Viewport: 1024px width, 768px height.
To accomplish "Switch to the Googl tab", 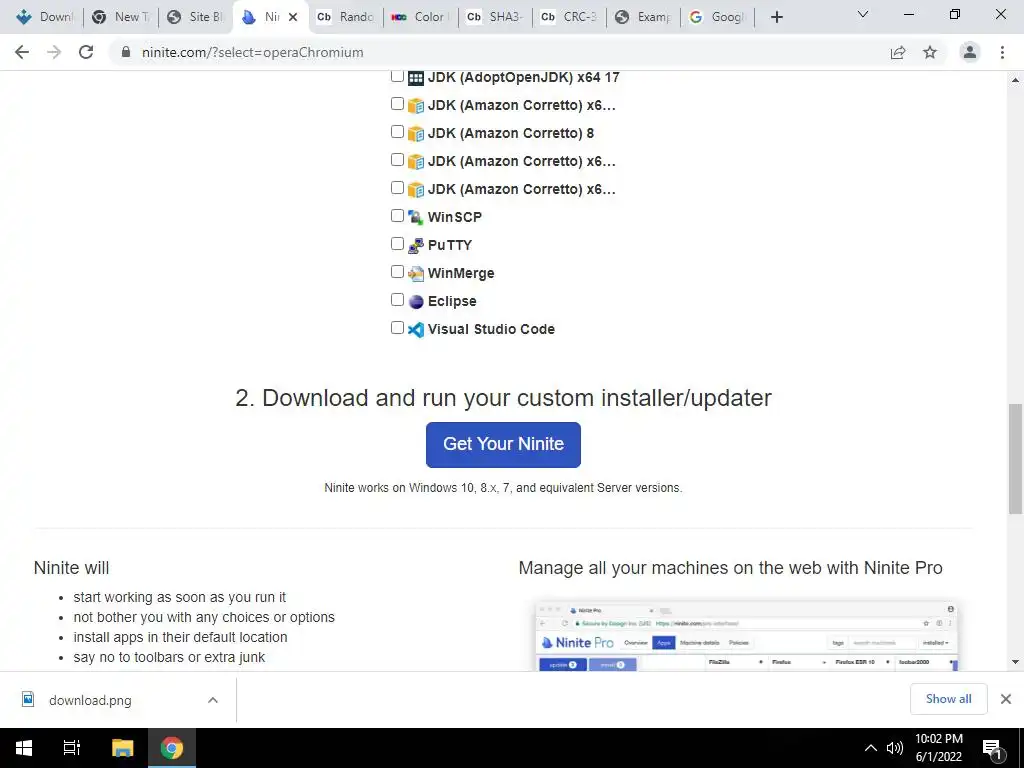I will click(718, 17).
